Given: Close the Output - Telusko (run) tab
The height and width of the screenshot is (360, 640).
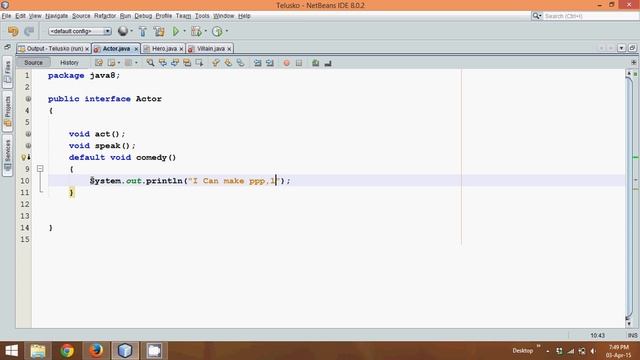Looking at the screenshot, I should pos(87,49).
